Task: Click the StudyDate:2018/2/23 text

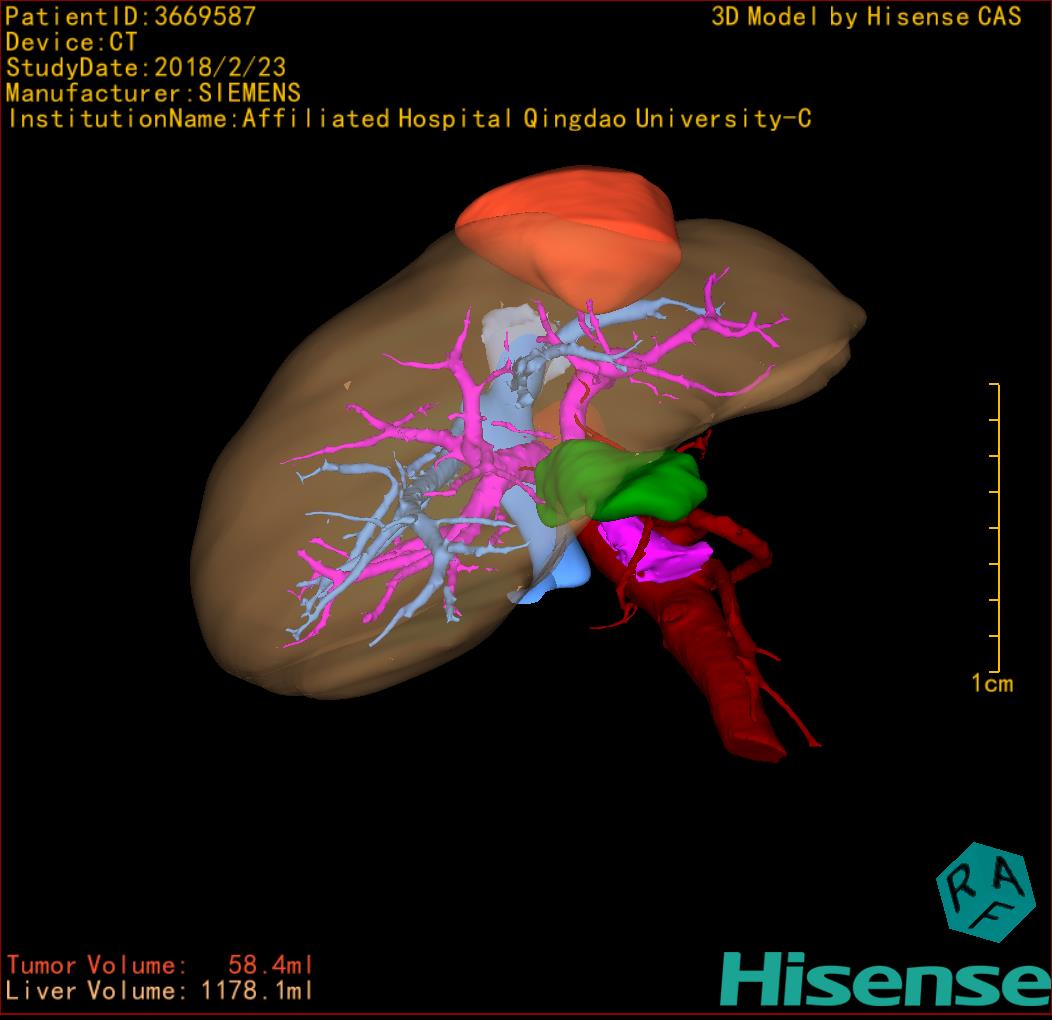Action: 146,68
